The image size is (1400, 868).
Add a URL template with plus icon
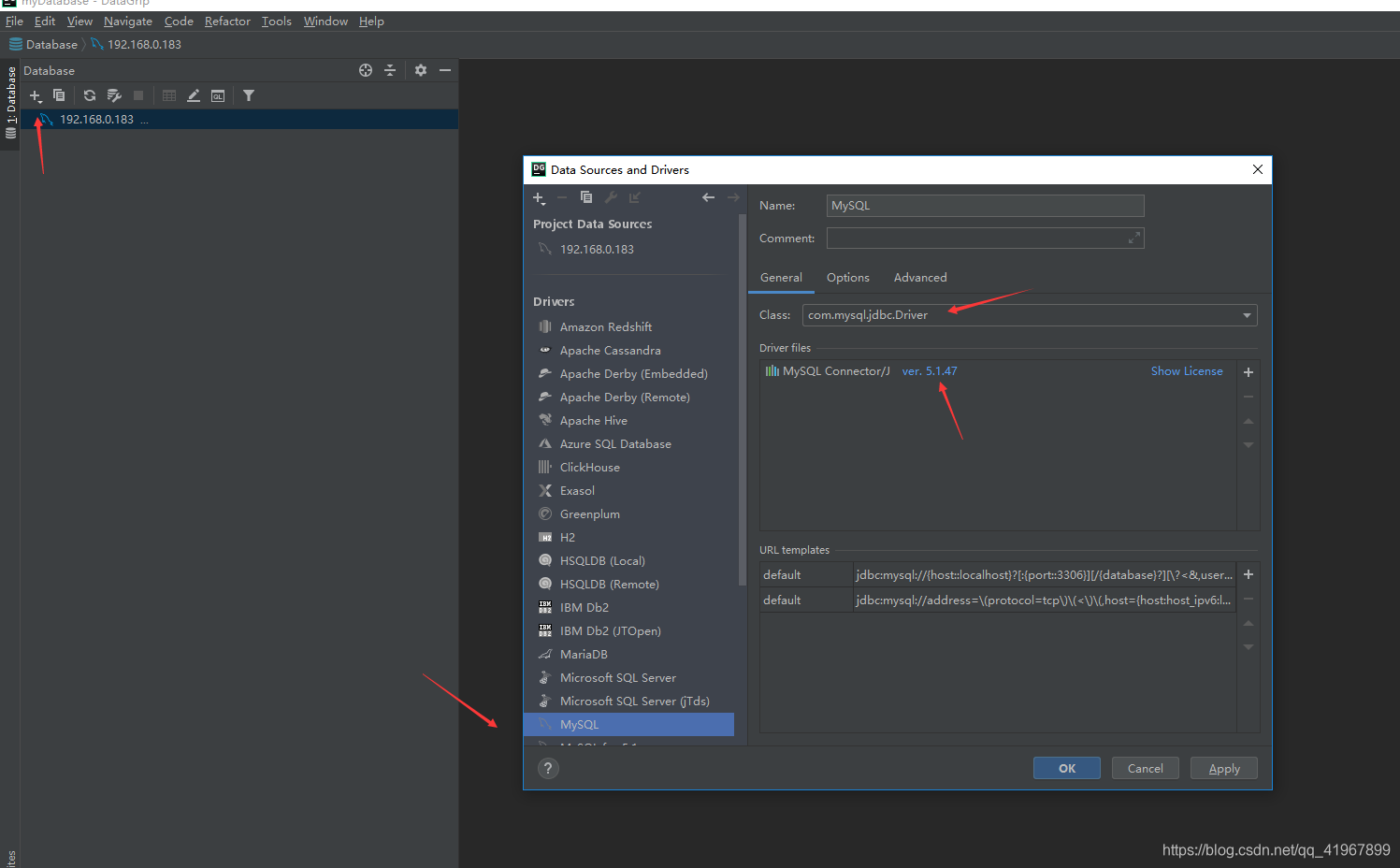click(1248, 574)
